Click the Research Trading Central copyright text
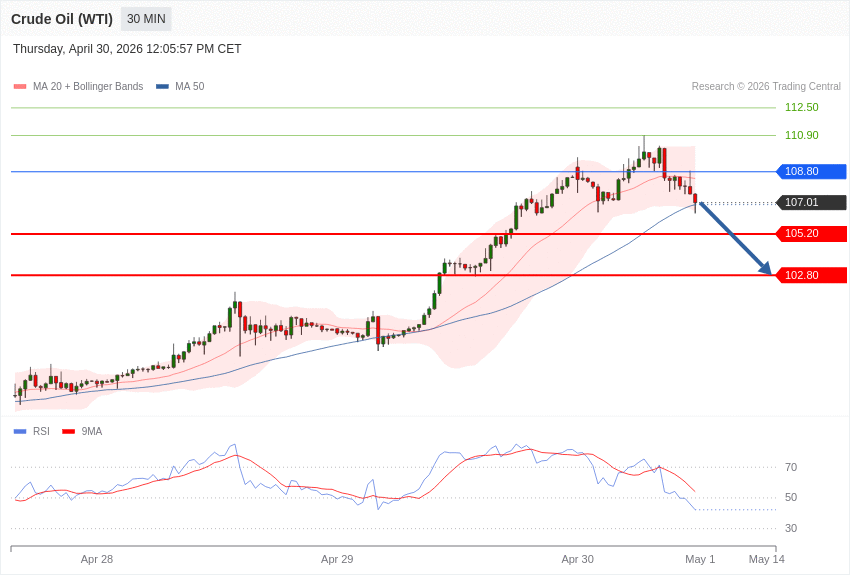Screen dimensions: 850x576 (x=765, y=87)
